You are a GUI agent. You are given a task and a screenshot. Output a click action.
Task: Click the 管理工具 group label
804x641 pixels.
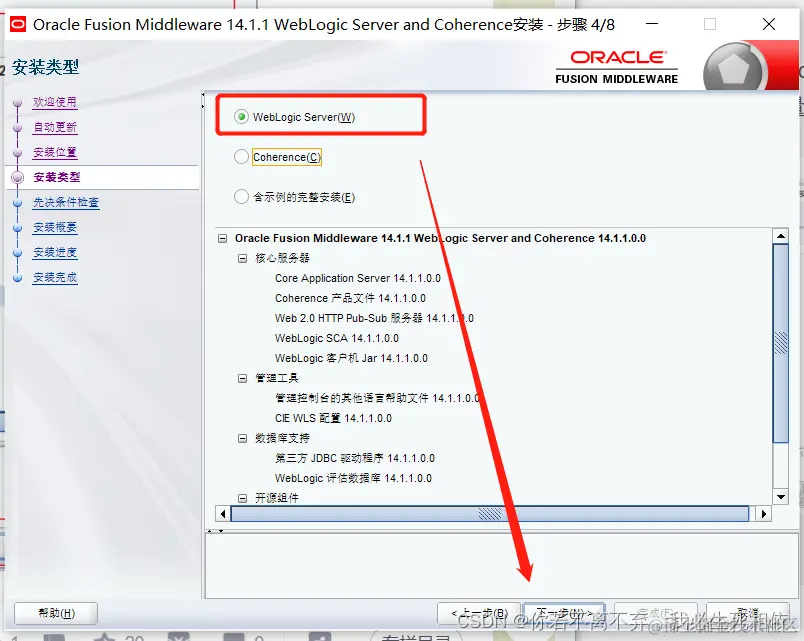tap(277, 378)
